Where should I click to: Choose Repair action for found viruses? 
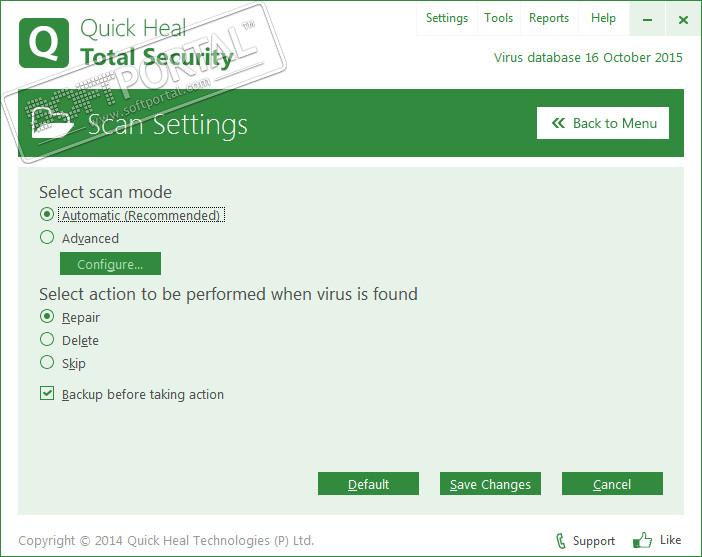coord(47,317)
